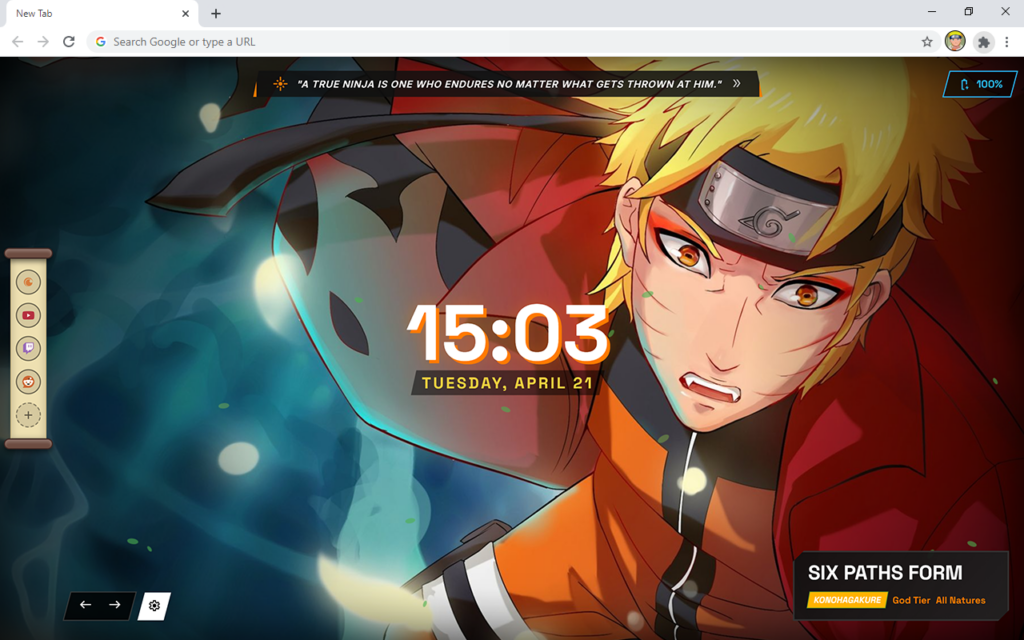Open a new tab with the plus button
Screen dimensions: 1024x640
(x=216, y=14)
